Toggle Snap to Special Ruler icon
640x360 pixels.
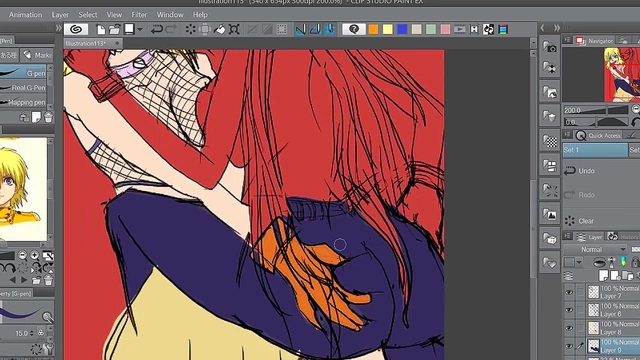pyautogui.click(x=315, y=29)
